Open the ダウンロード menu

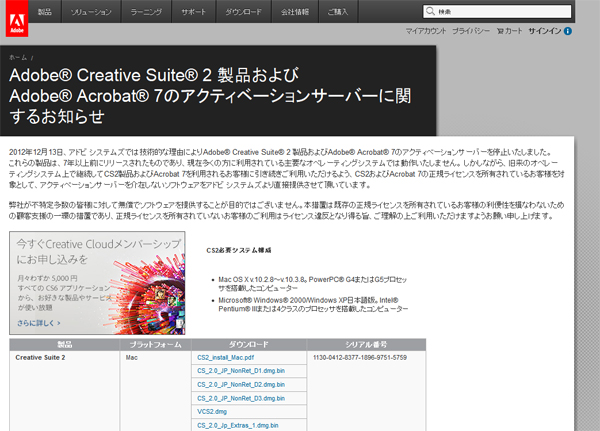(243, 11)
